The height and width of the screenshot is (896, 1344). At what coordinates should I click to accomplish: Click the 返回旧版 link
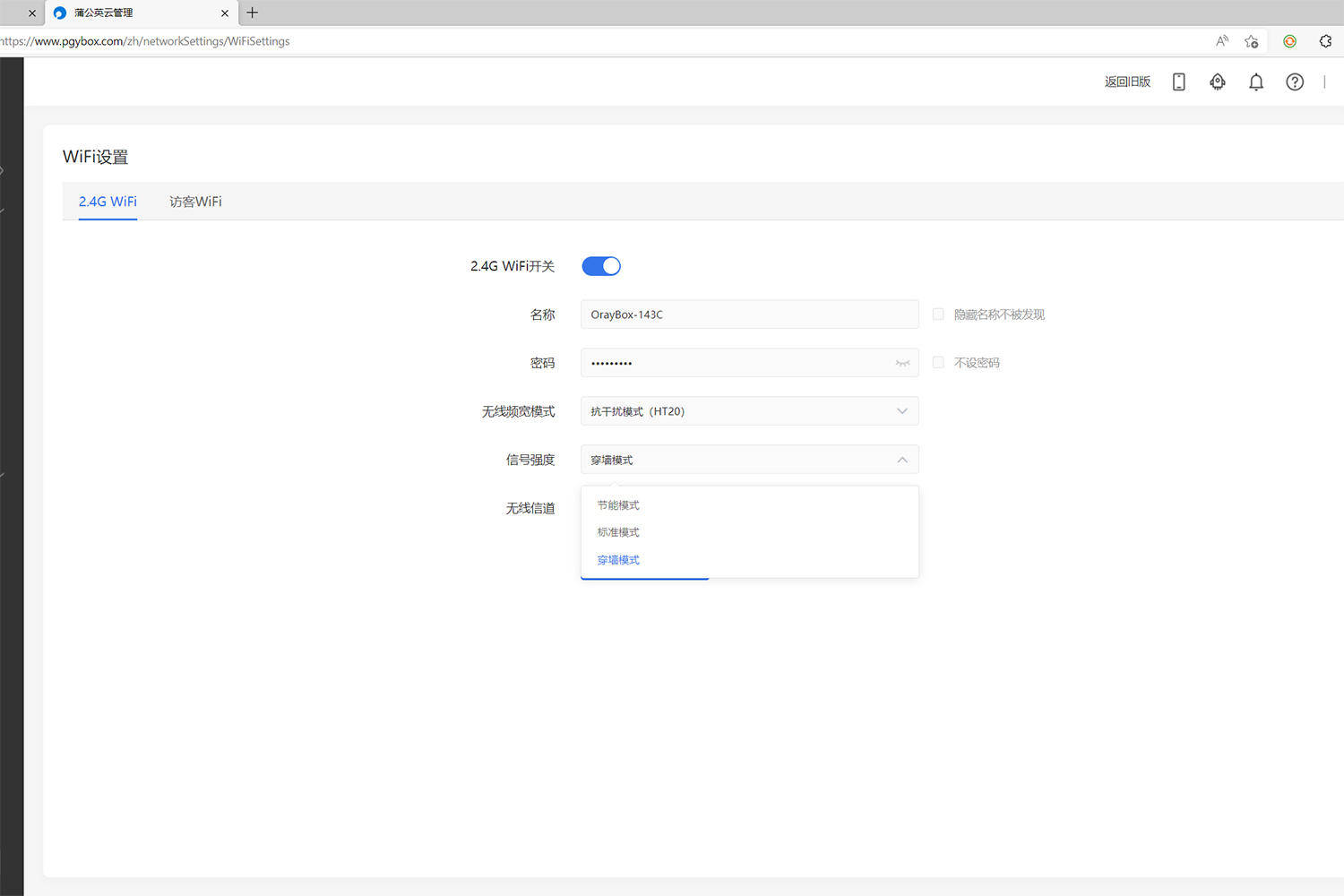click(1127, 82)
